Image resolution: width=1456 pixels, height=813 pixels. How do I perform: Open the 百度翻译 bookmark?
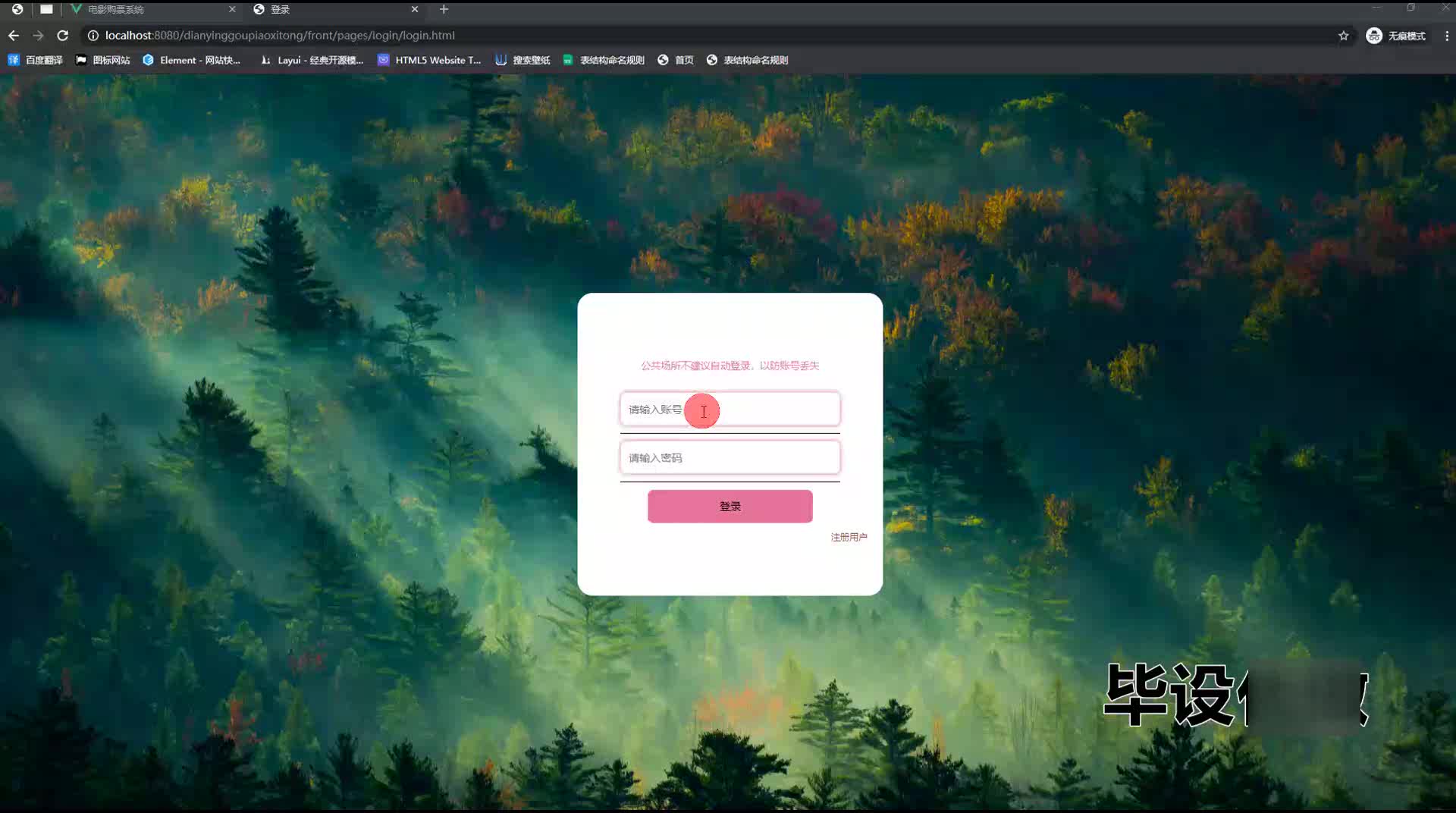[36, 60]
